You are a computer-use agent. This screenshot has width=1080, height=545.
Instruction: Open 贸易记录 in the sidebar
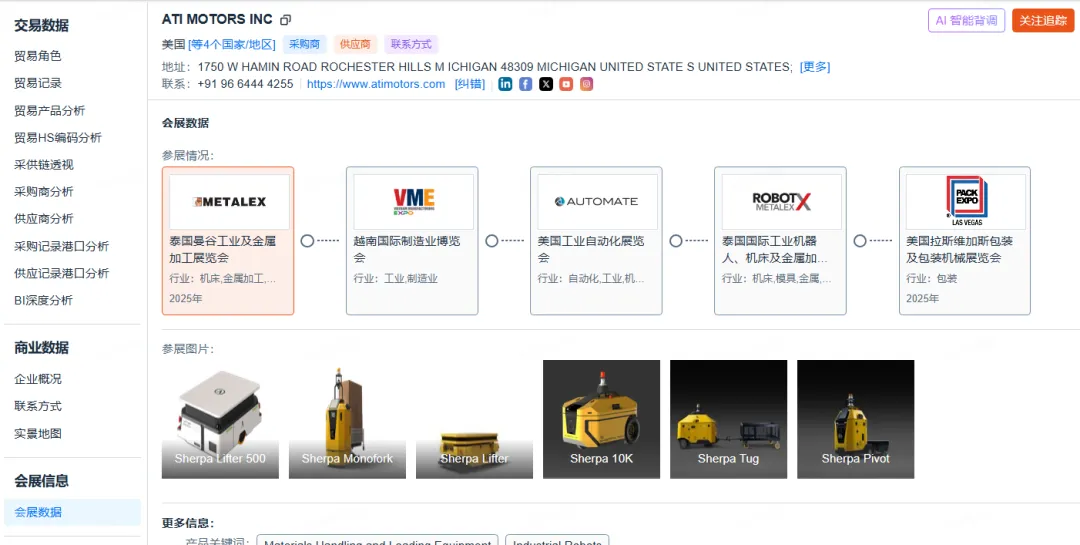pos(38,83)
